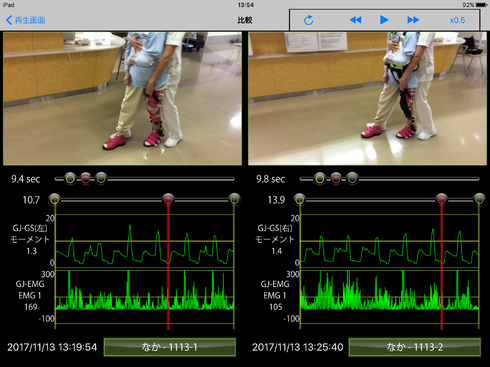Open recording なか - 1113-2
The image size is (490, 367).
[415, 347]
